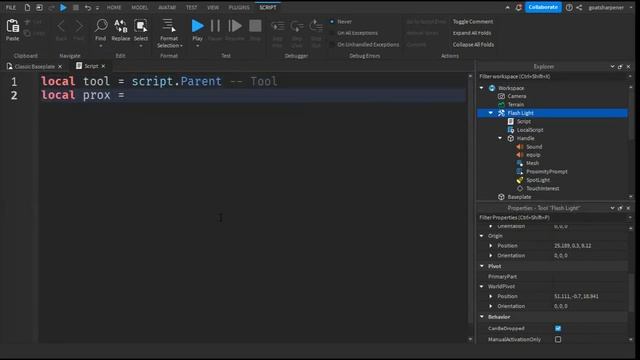
Task: Collapse the WorldPivot property group
Action: (x=482, y=286)
